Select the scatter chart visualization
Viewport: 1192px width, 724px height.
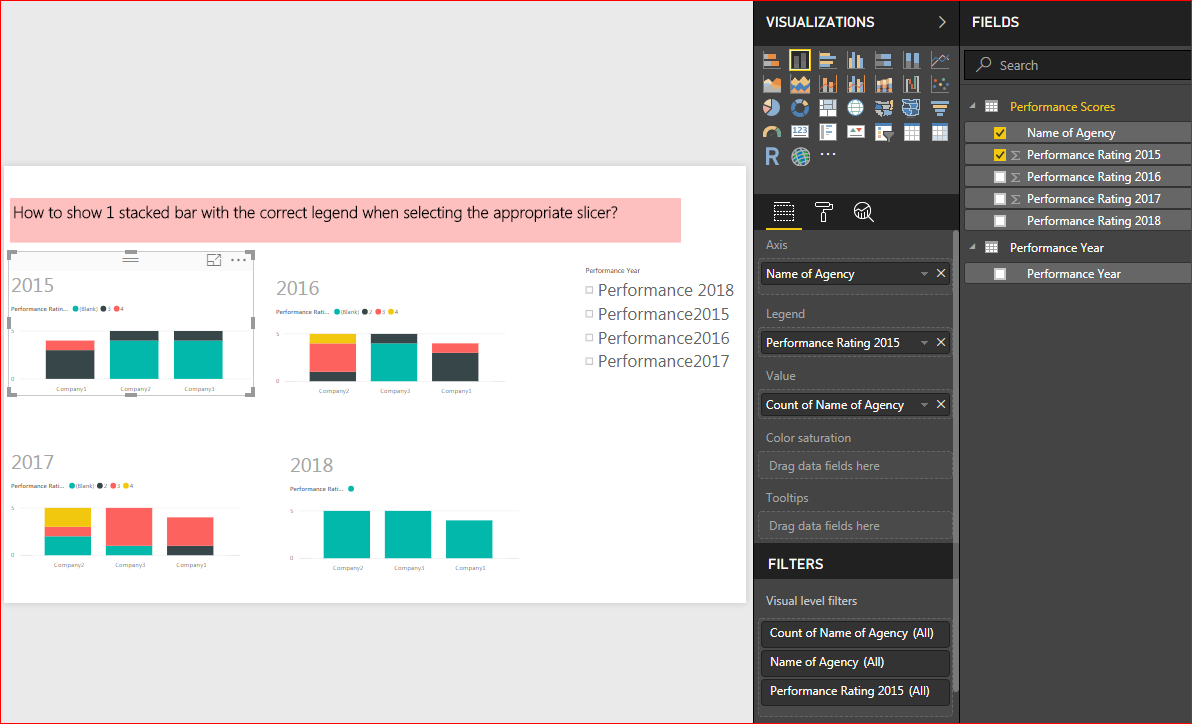940,84
